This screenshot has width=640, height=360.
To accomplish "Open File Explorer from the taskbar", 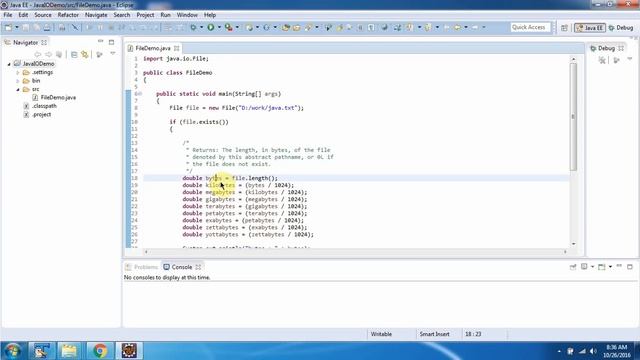I will point(69,351).
